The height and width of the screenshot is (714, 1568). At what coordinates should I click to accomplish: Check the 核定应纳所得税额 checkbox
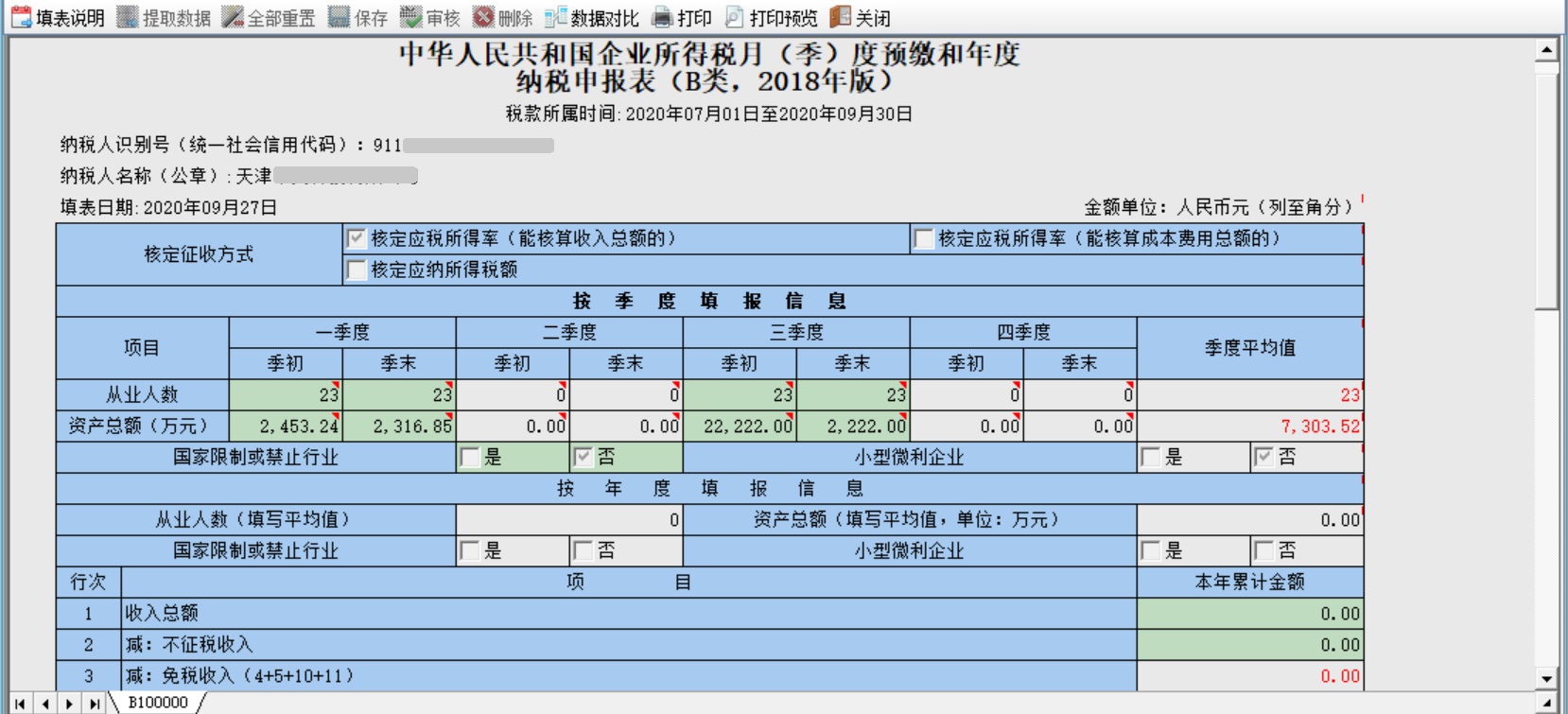(x=357, y=270)
